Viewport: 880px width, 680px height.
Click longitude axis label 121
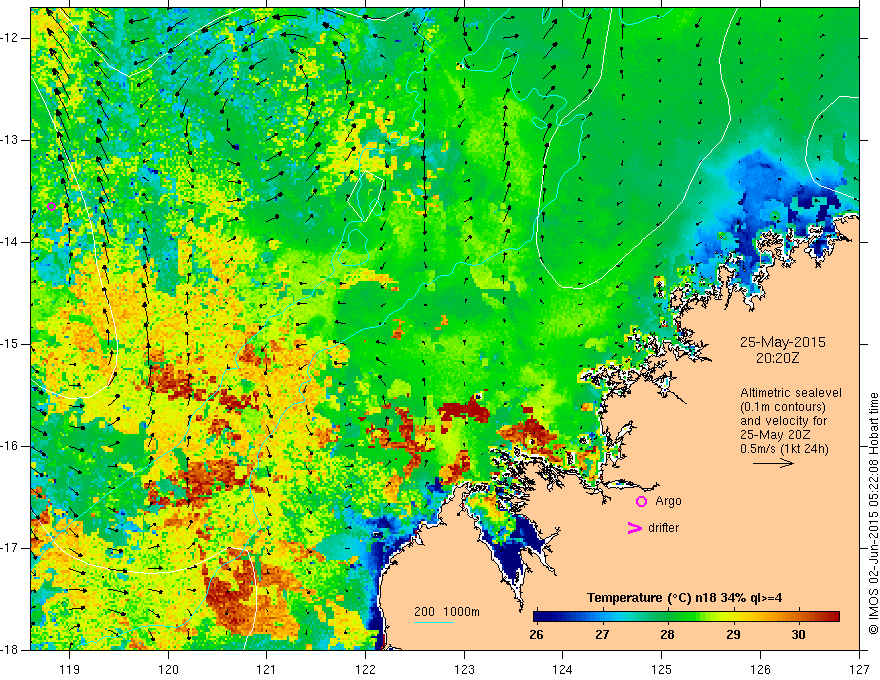click(x=267, y=669)
